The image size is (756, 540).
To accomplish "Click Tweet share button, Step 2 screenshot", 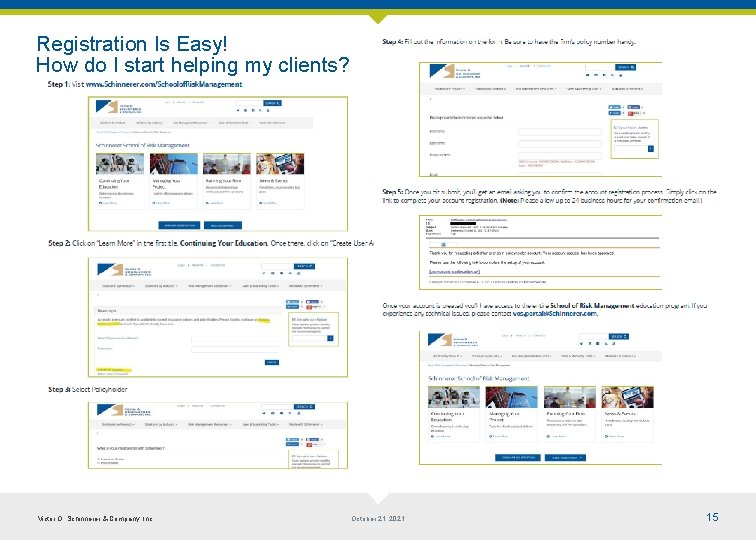I will click(292, 302).
